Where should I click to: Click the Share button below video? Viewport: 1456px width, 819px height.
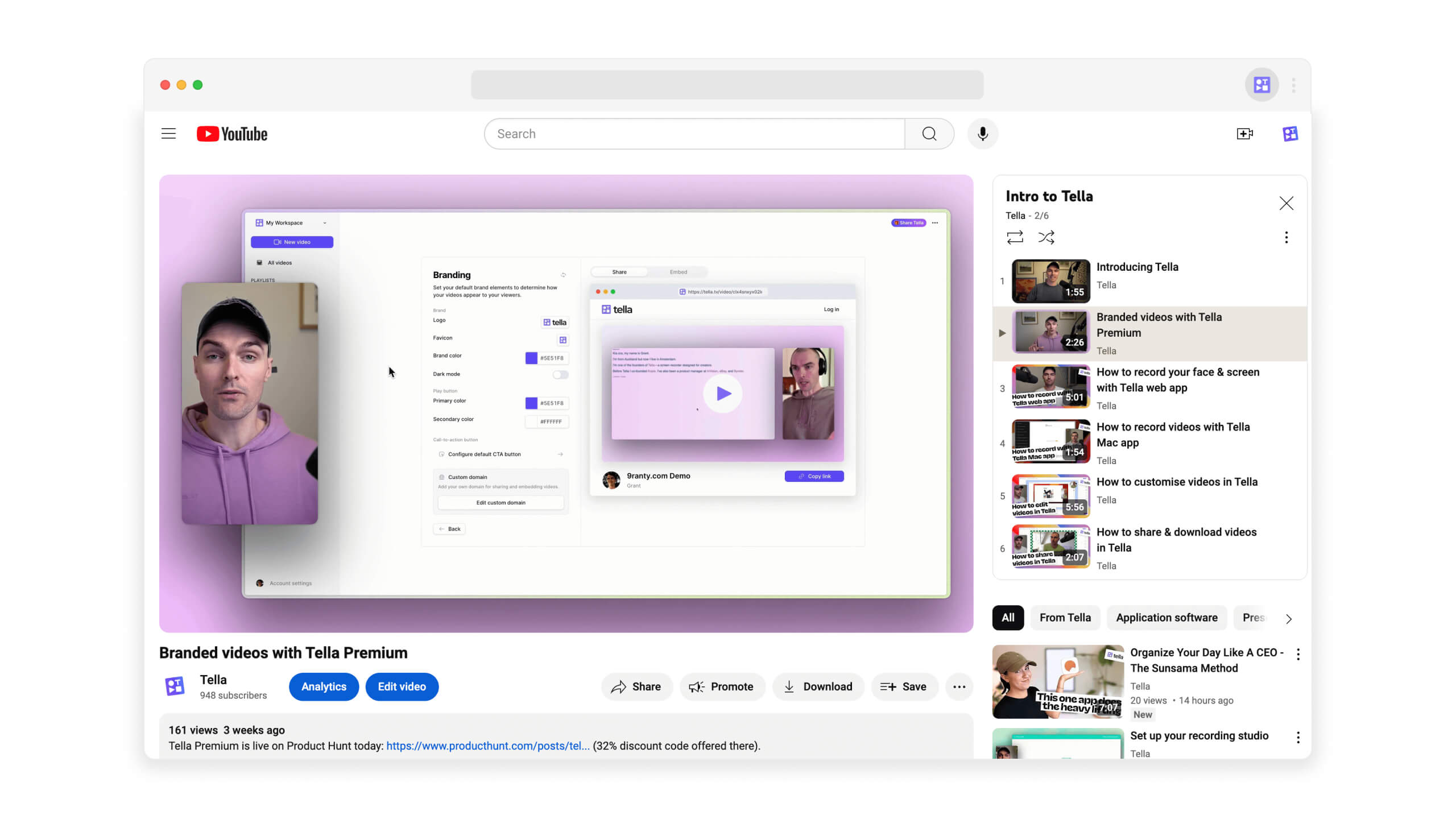636,686
